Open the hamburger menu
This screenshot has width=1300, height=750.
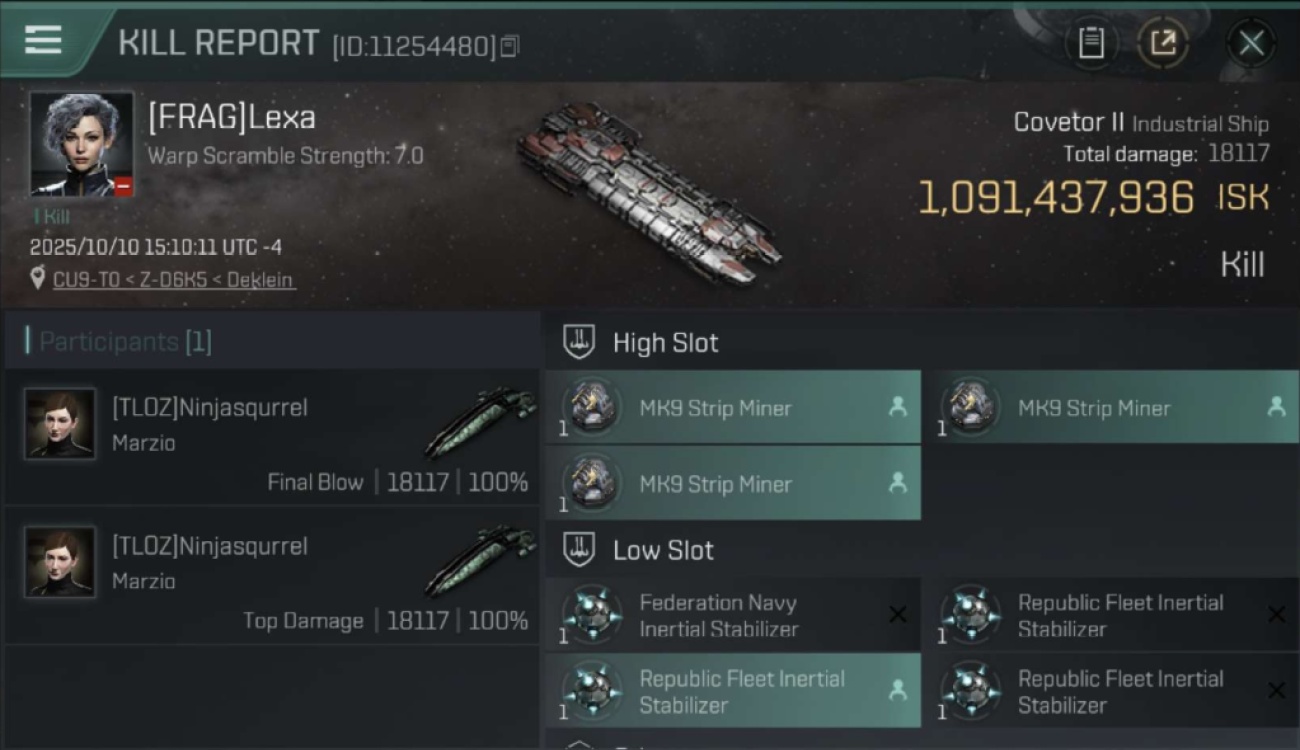click(x=43, y=41)
